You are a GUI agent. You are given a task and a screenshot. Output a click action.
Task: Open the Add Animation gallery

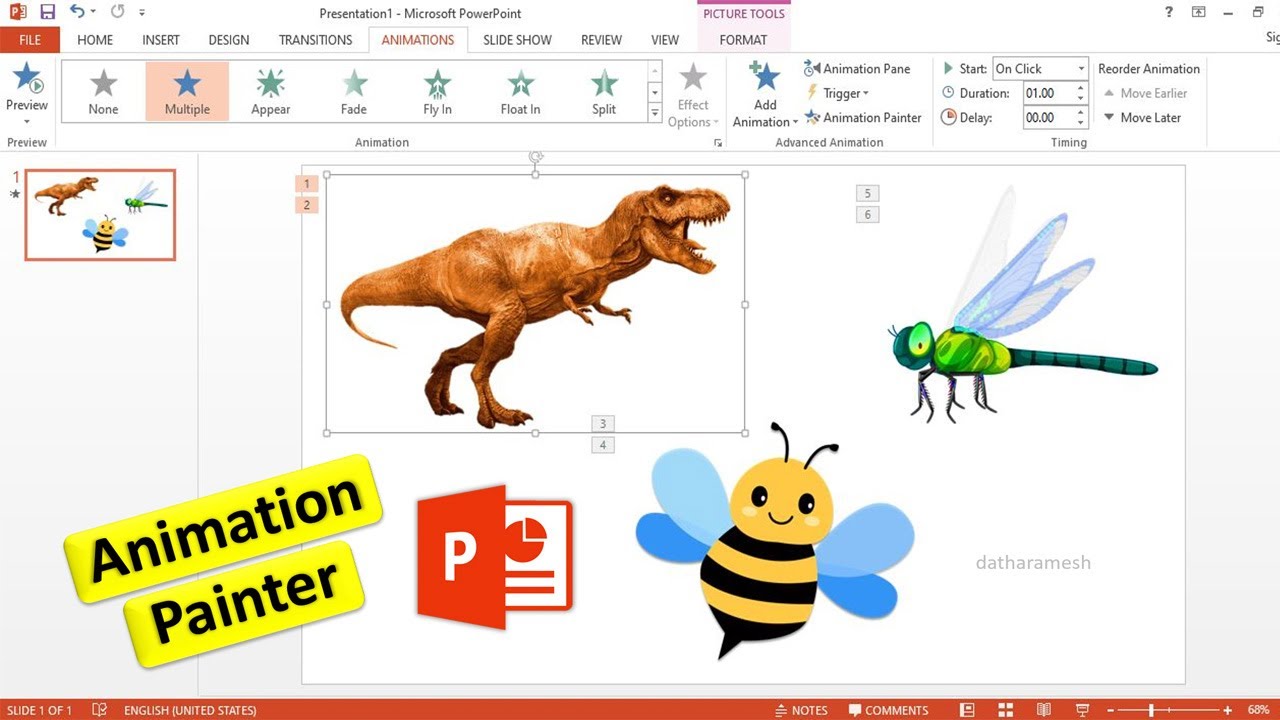[x=765, y=95]
